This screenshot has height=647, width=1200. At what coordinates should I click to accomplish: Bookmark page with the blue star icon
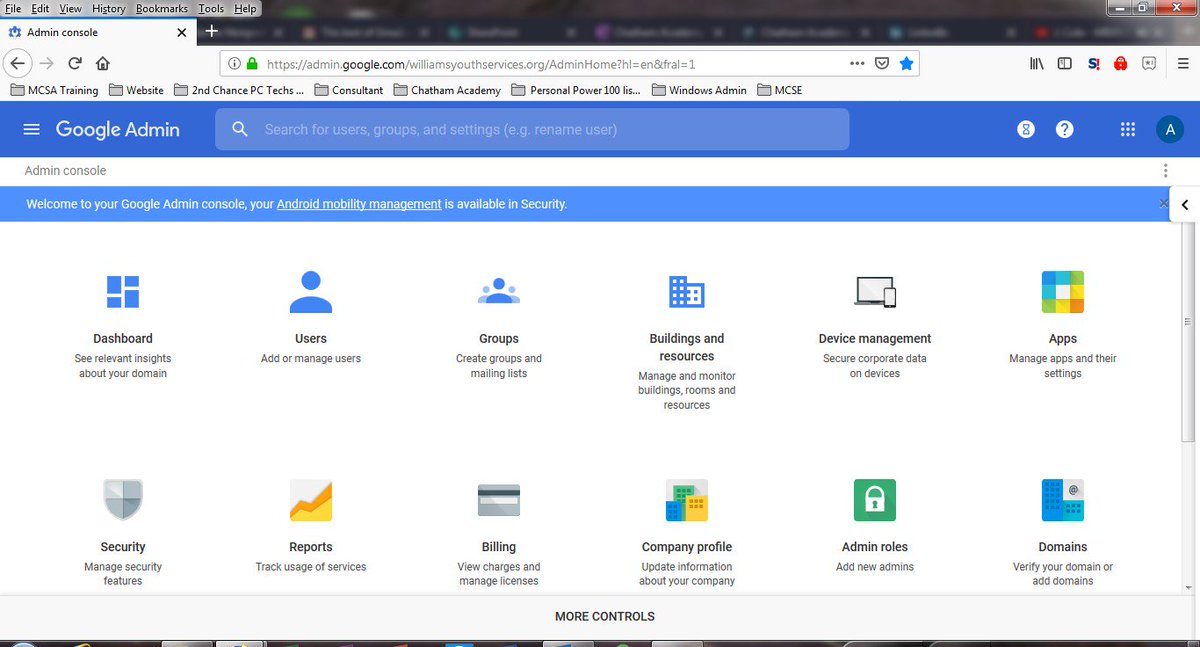tap(906, 63)
